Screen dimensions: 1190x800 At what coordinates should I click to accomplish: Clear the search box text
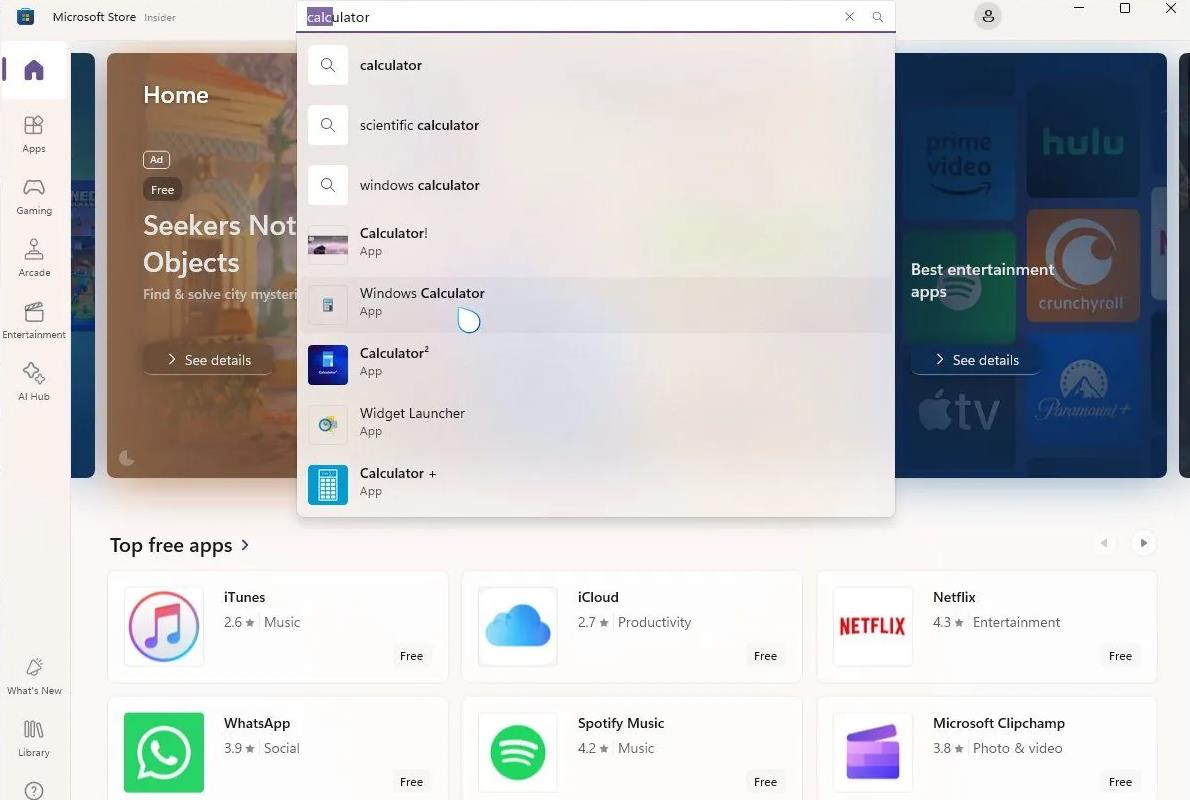849,17
